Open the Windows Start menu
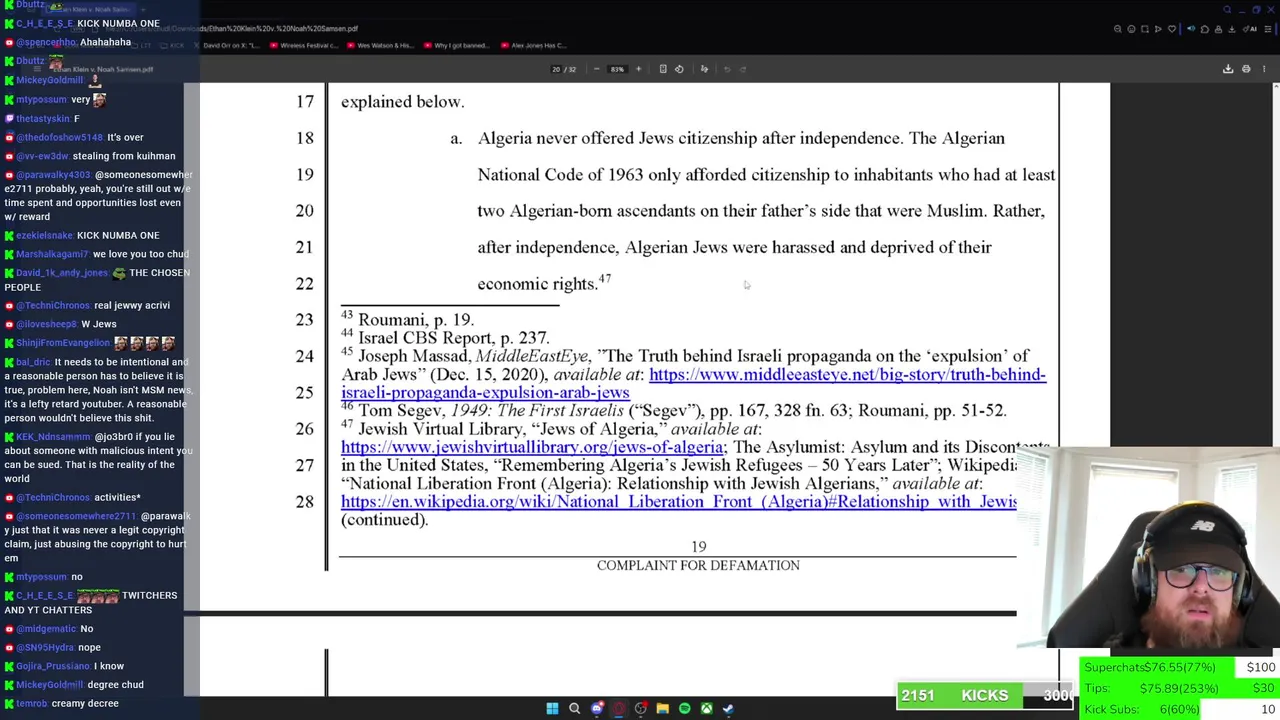This screenshot has height=720, width=1280. 552,708
